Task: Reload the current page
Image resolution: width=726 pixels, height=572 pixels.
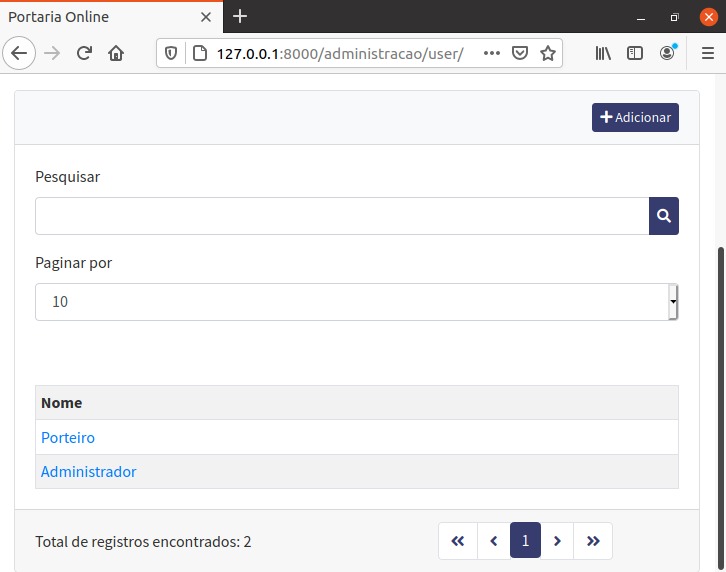Action: (x=84, y=53)
